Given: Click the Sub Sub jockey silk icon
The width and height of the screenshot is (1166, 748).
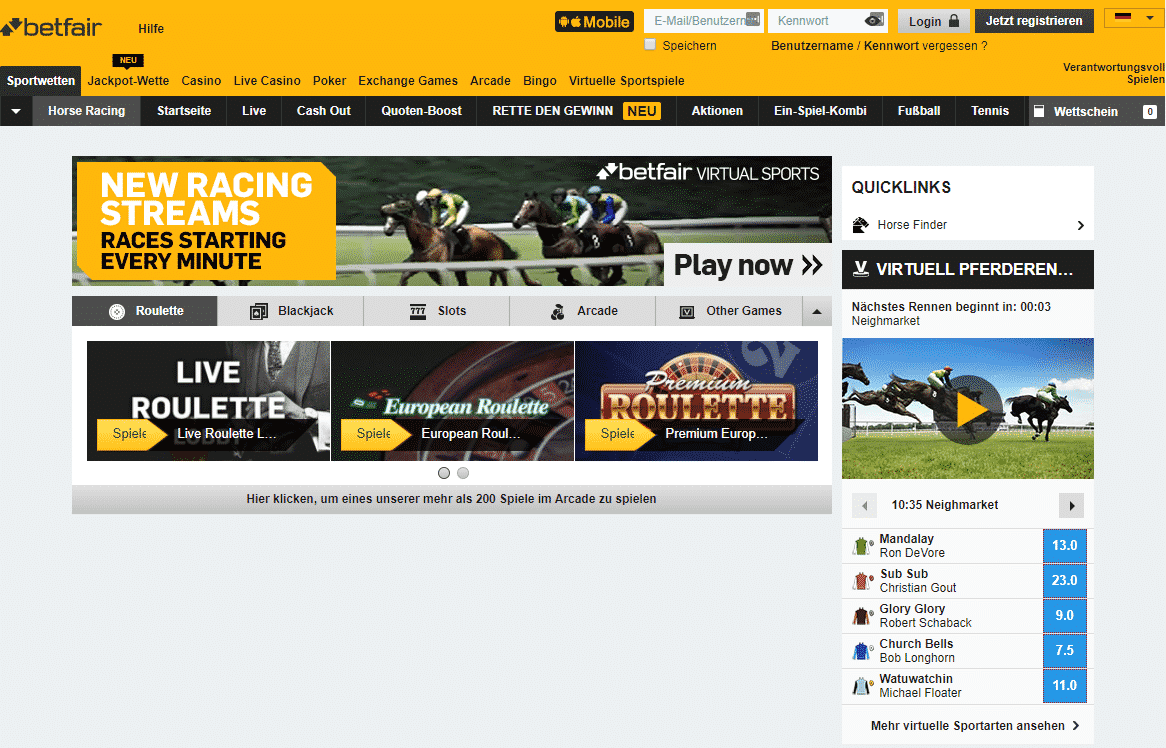Looking at the screenshot, I should [x=862, y=581].
